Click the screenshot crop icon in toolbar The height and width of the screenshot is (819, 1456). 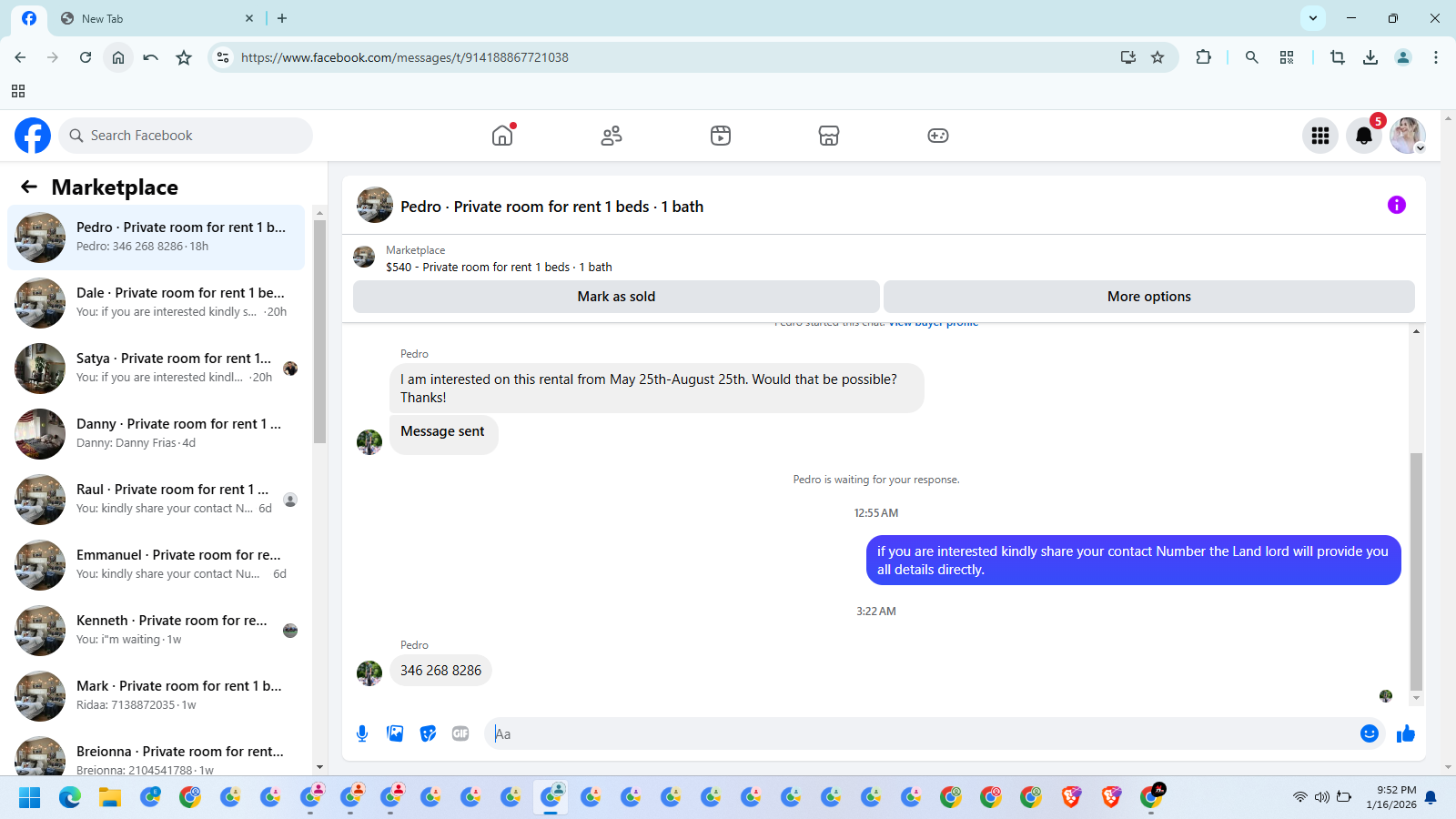click(1337, 57)
